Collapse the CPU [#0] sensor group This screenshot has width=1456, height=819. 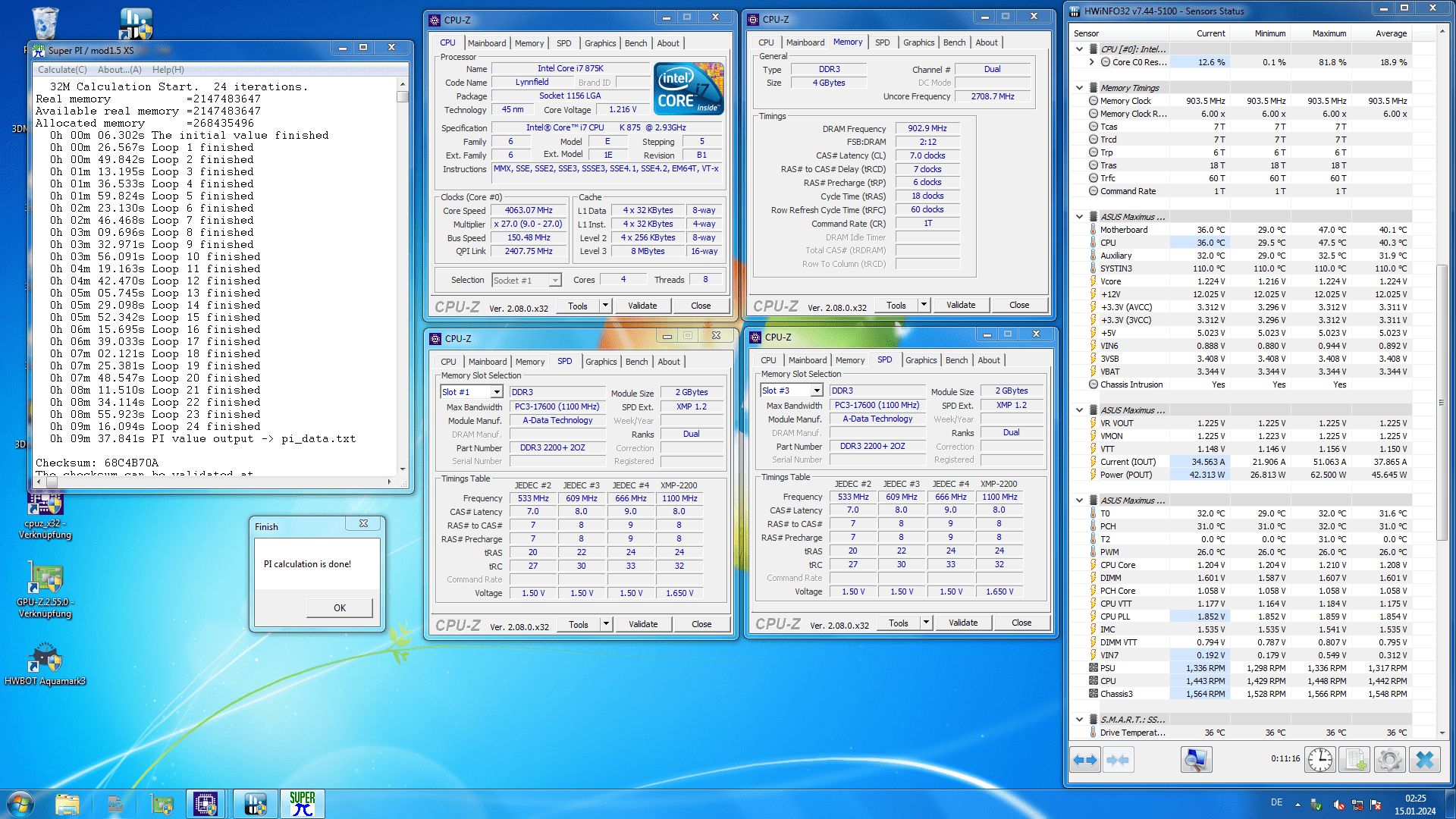pos(1080,49)
